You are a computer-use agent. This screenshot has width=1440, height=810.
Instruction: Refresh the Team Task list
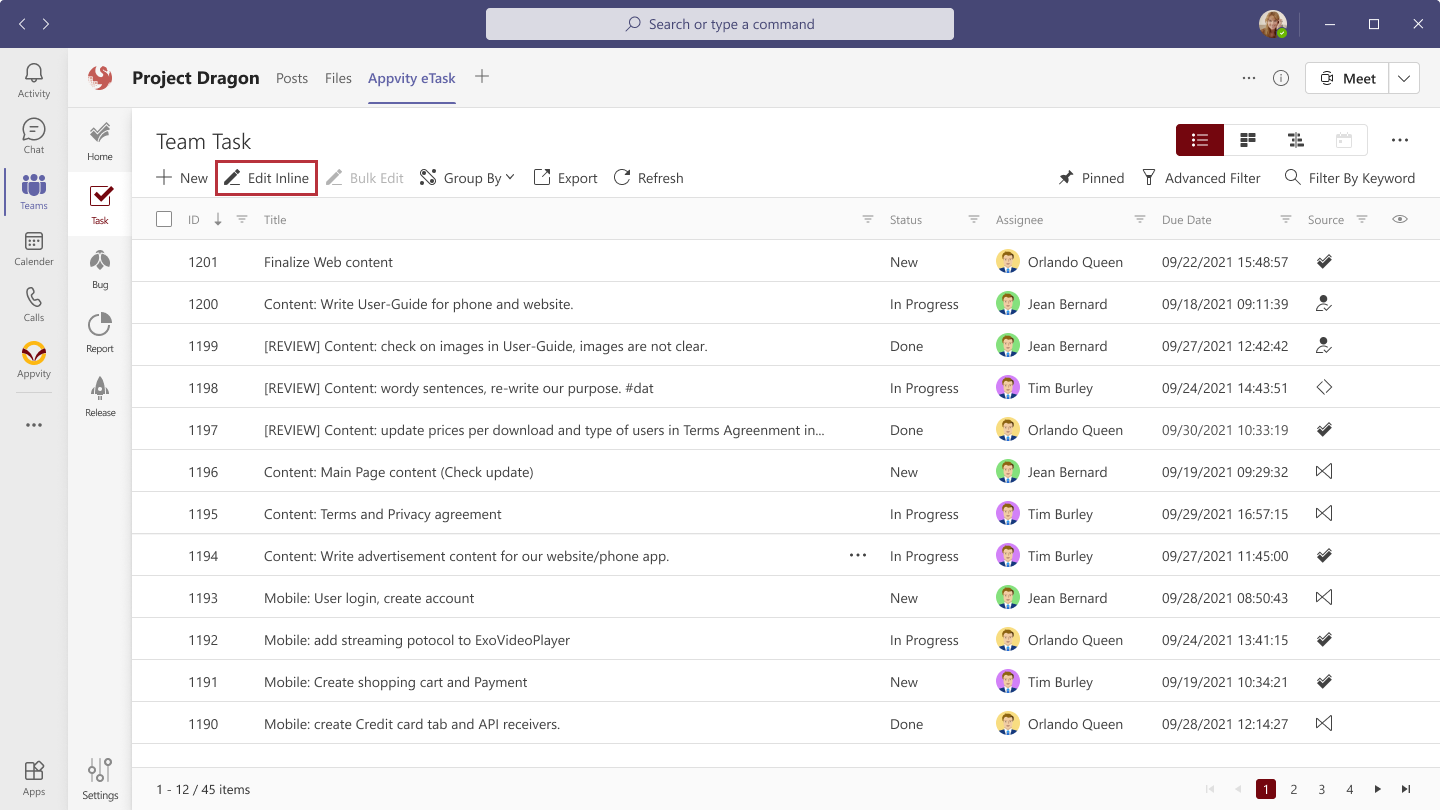click(x=648, y=177)
